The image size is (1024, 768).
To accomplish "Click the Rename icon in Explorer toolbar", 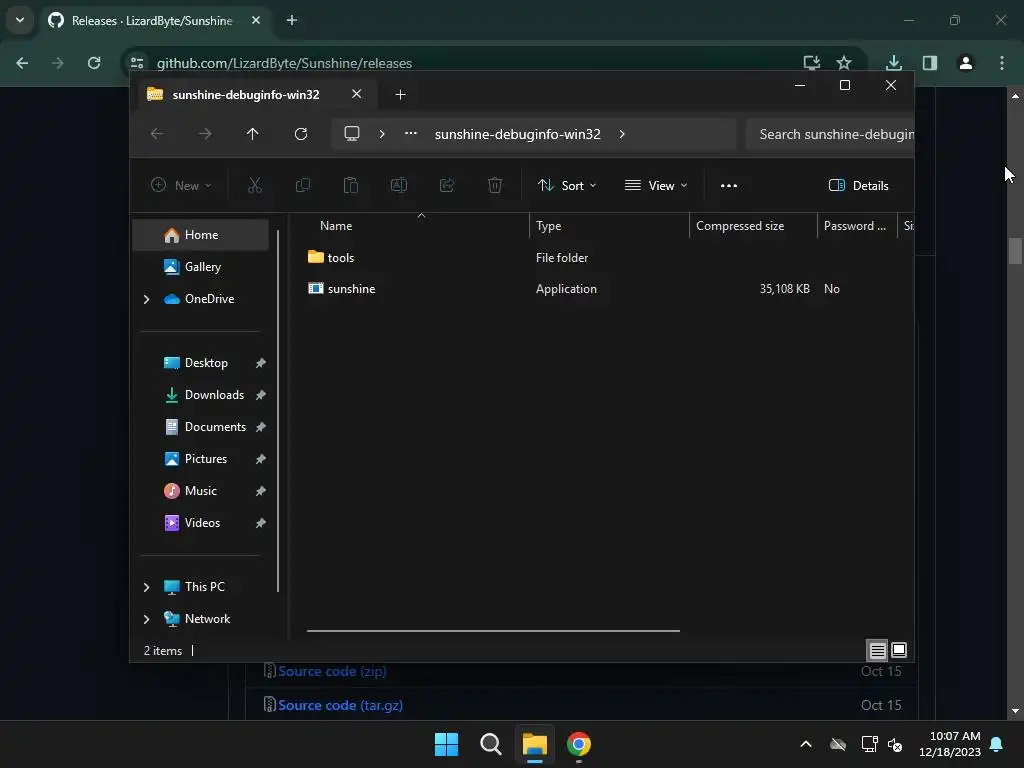I will pos(399,185).
